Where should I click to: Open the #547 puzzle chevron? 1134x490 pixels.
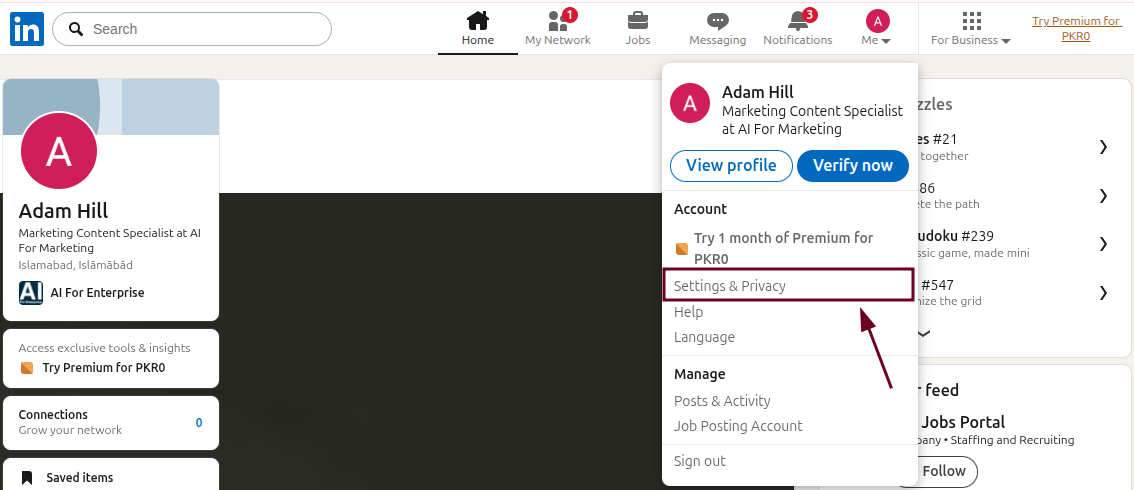pyautogui.click(x=1103, y=292)
